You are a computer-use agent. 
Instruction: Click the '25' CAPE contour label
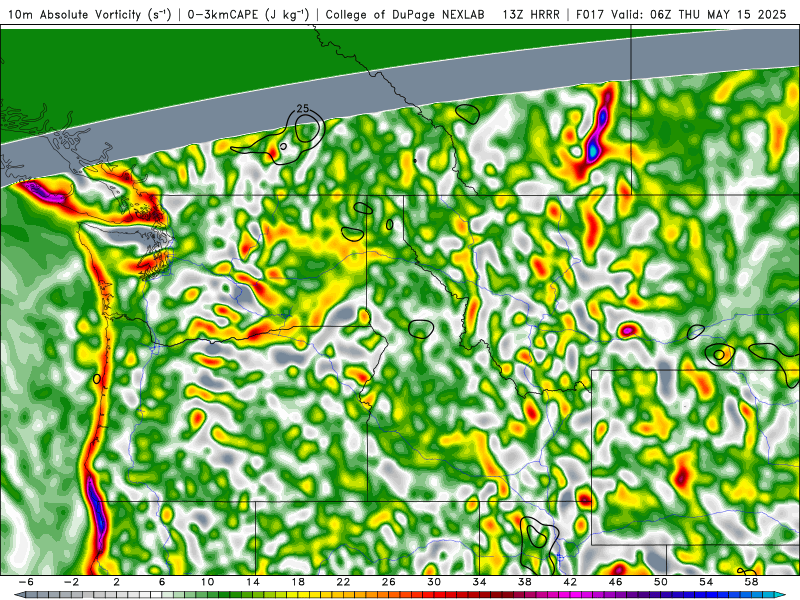click(x=303, y=108)
